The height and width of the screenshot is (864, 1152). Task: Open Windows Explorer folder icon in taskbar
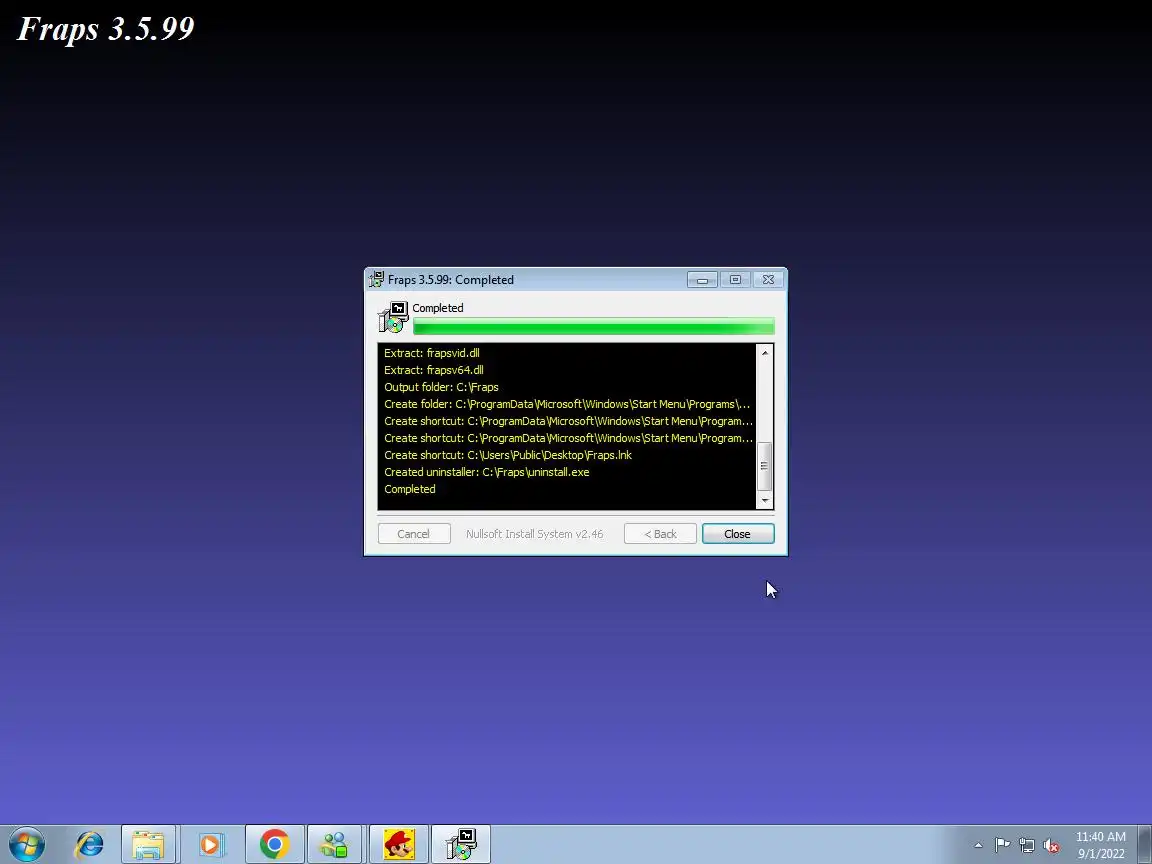(148, 845)
